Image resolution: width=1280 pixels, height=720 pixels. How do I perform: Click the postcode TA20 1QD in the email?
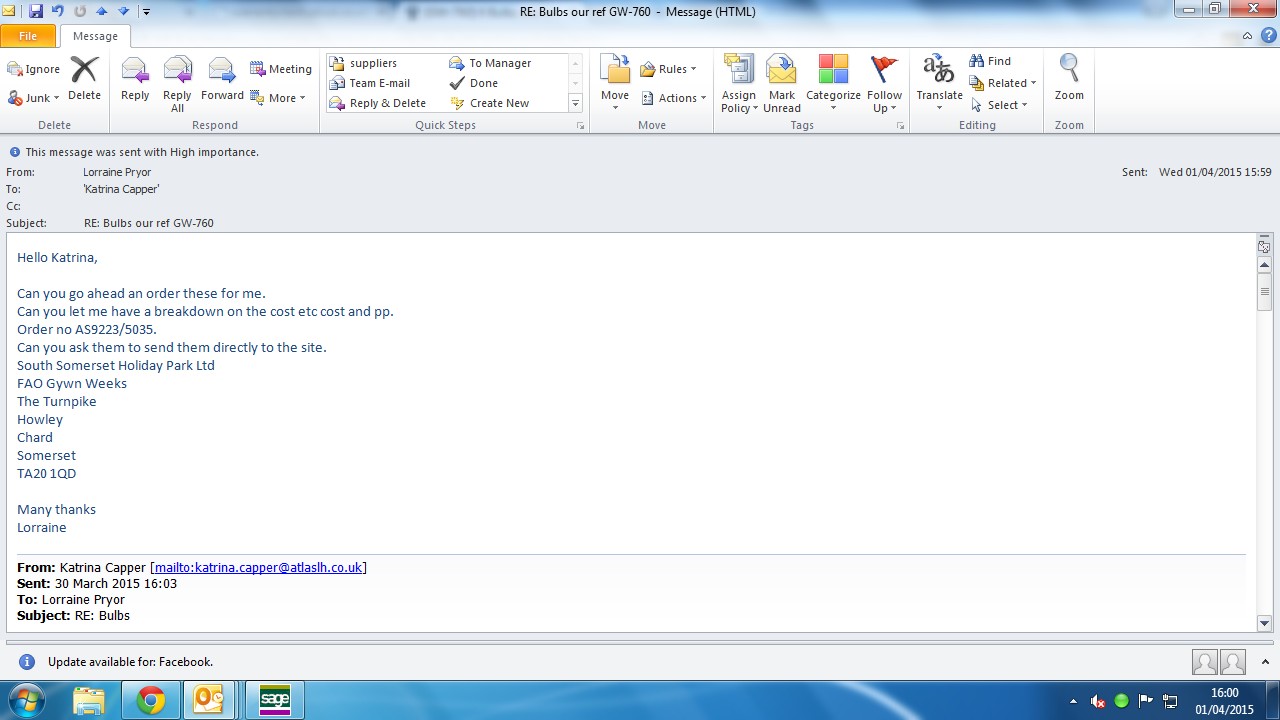click(46, 473)
